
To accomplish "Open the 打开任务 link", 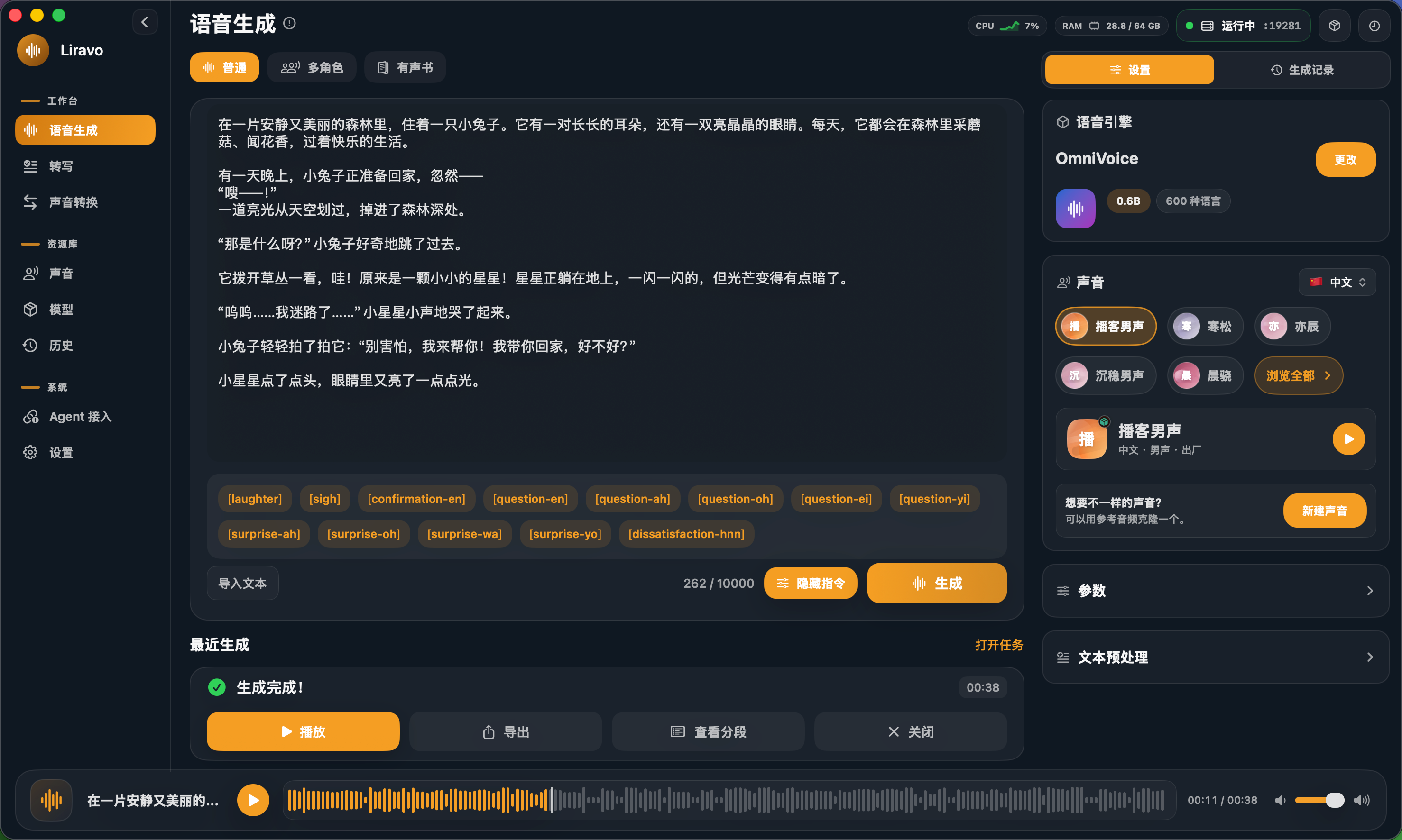I will pyautogui.click(x=999, y=645).
